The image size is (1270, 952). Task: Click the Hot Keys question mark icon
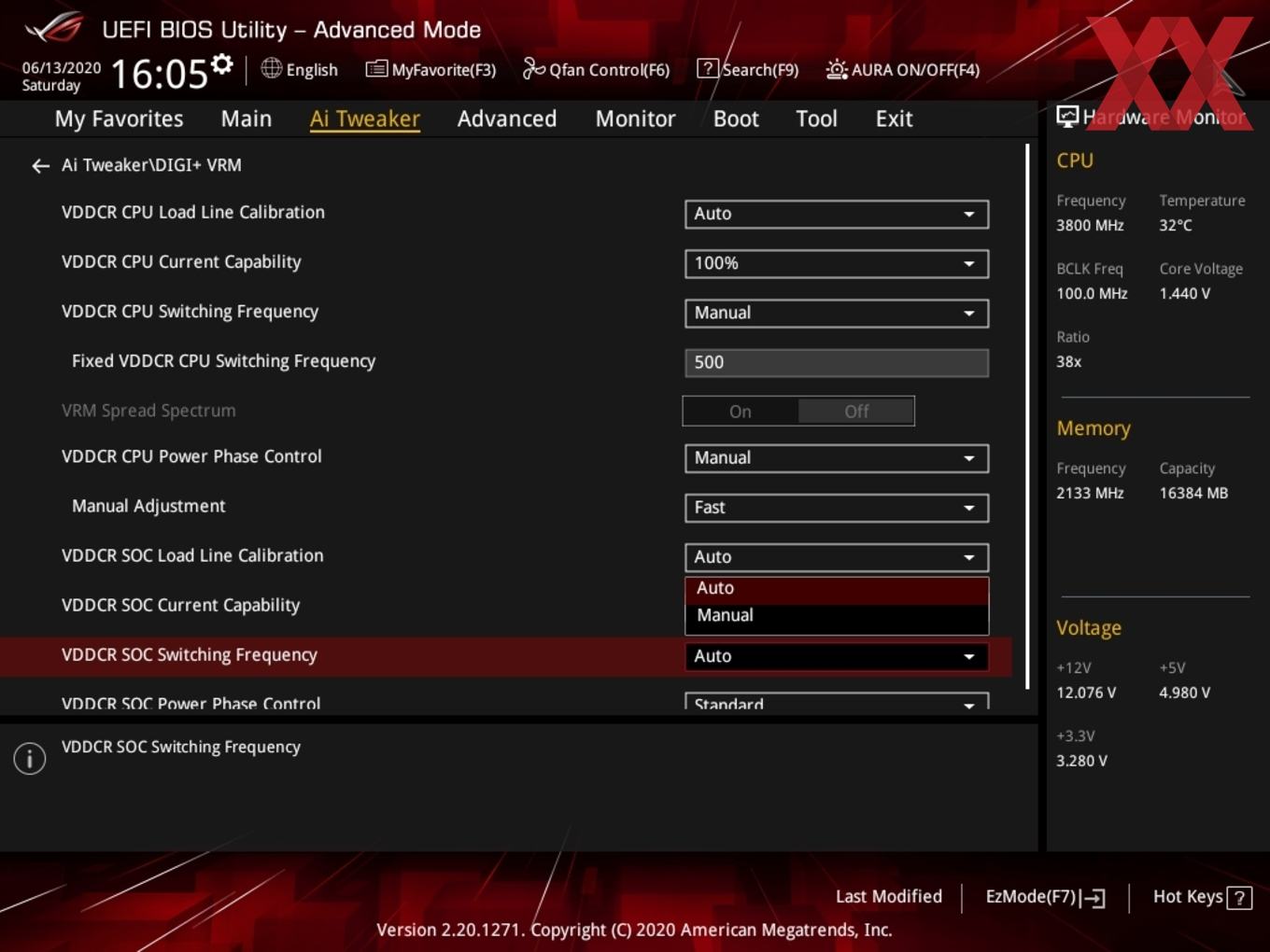tap(1239, 898)
